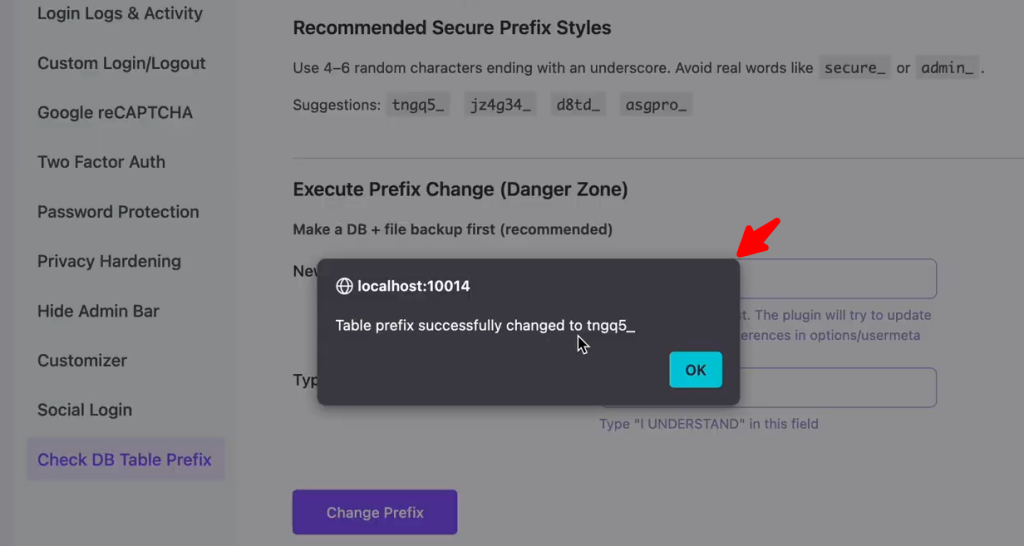Click the red arrow annotation
Viewport: 1024px width, 546px height.
pos(758,236)
